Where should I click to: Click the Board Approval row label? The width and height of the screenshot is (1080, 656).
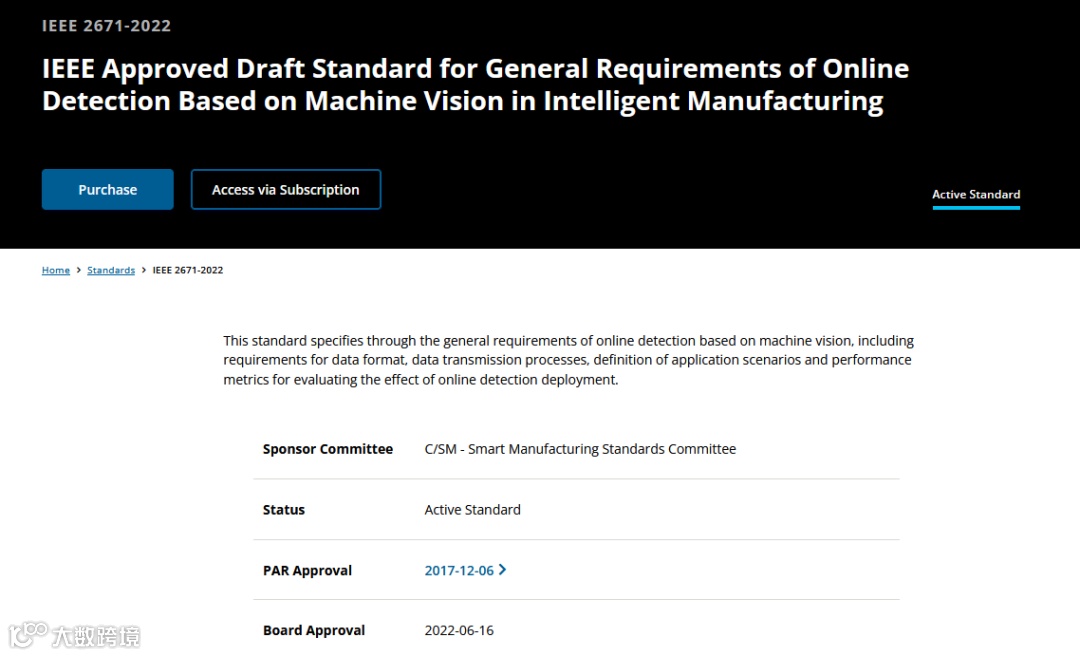314,630
